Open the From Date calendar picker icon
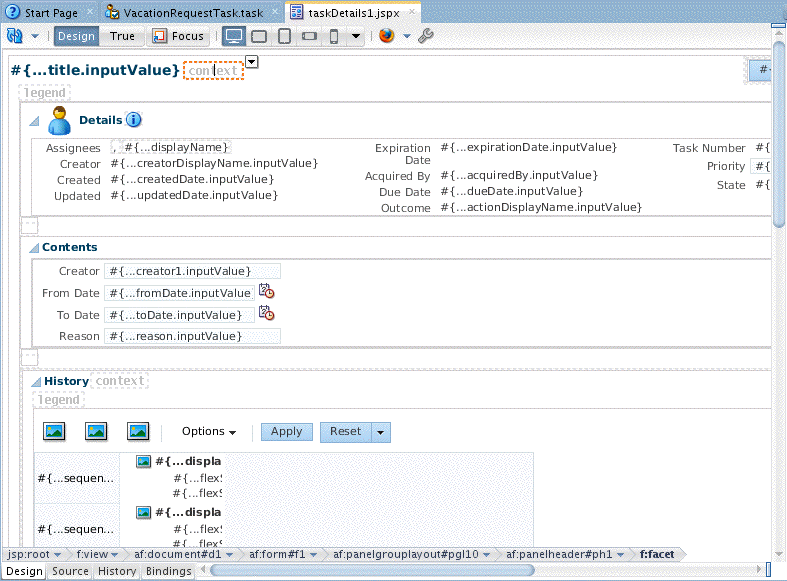This screenshot has width=787, height=581. click(x=266, y=292)
